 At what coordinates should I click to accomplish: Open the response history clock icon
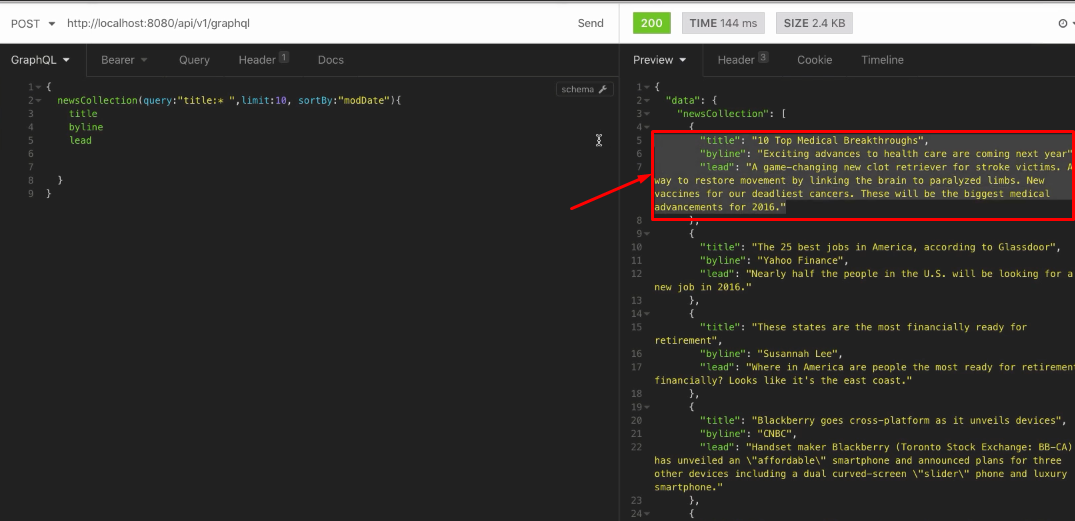pos(1062,23)
